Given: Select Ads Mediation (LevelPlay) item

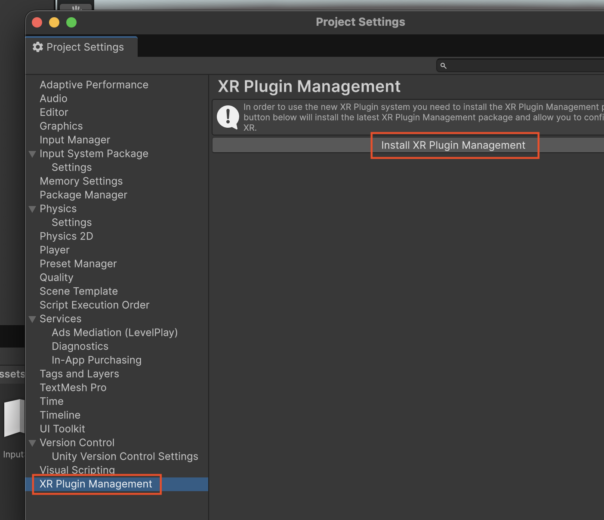Looking at the screenshot, I should coord(114,332).
